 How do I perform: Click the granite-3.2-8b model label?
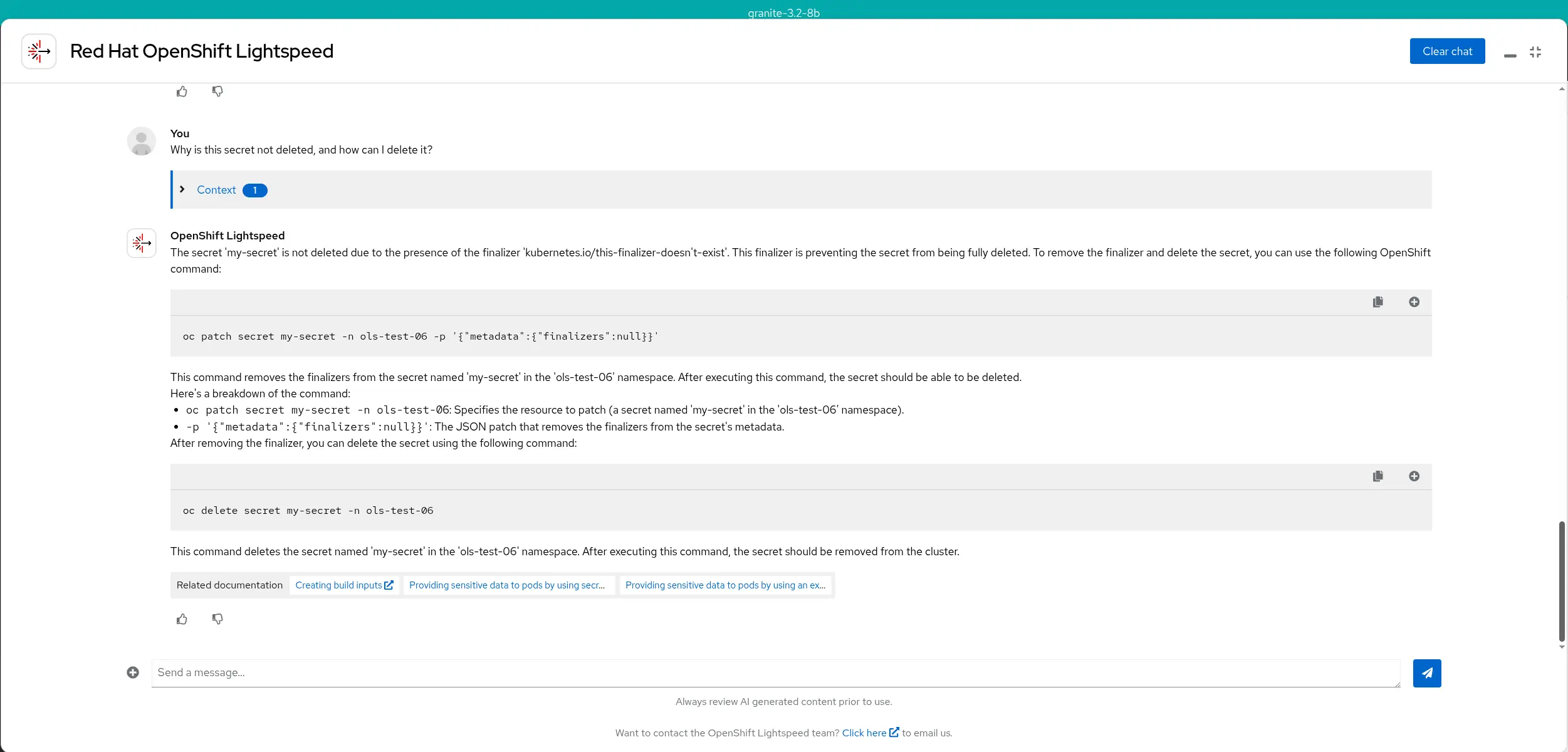tap(783, 13)
